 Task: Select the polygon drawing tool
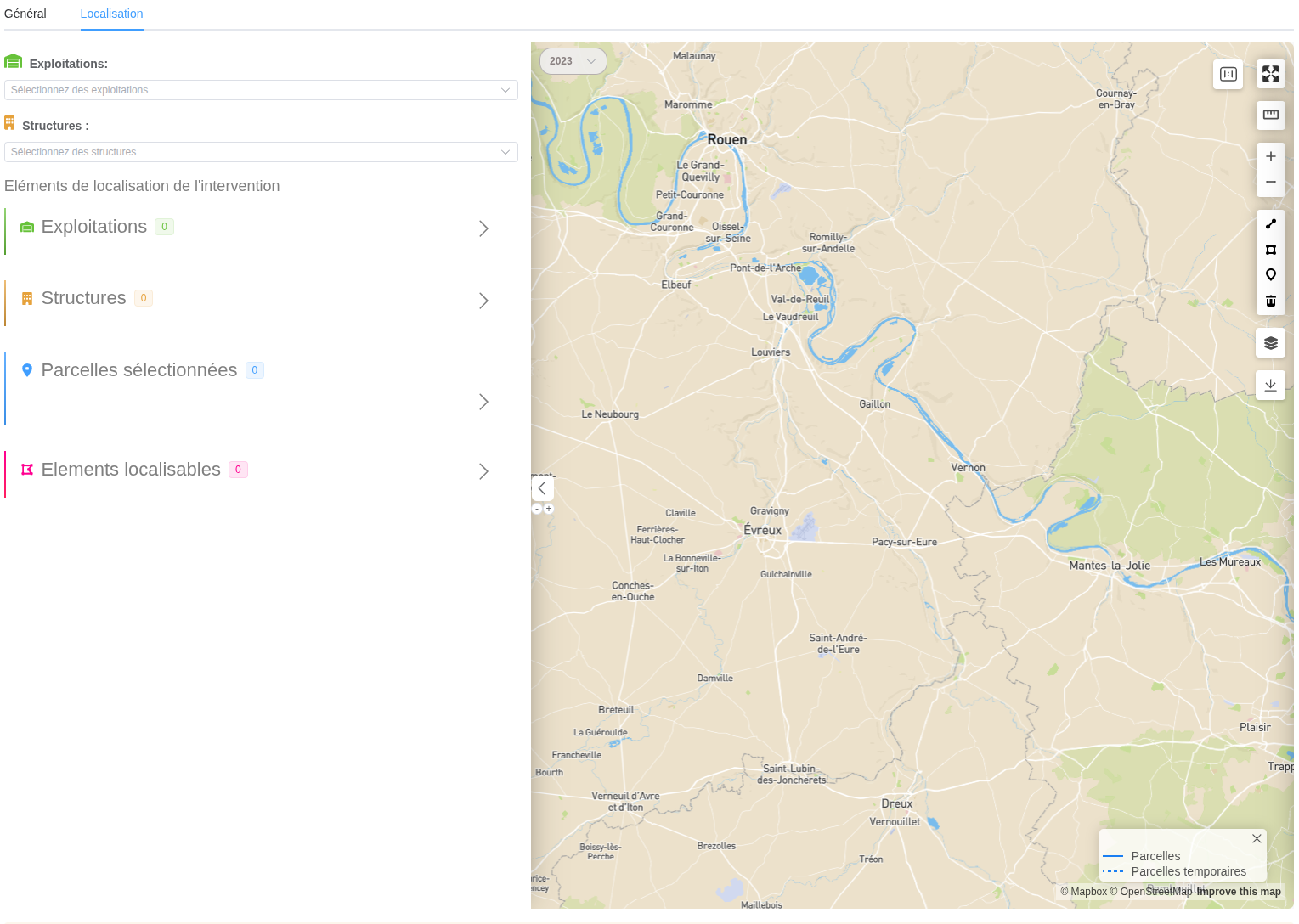tap(1270, 250)
